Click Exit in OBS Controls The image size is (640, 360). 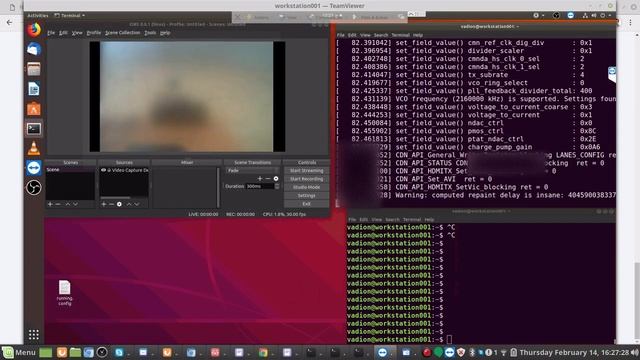pos(307,204)
